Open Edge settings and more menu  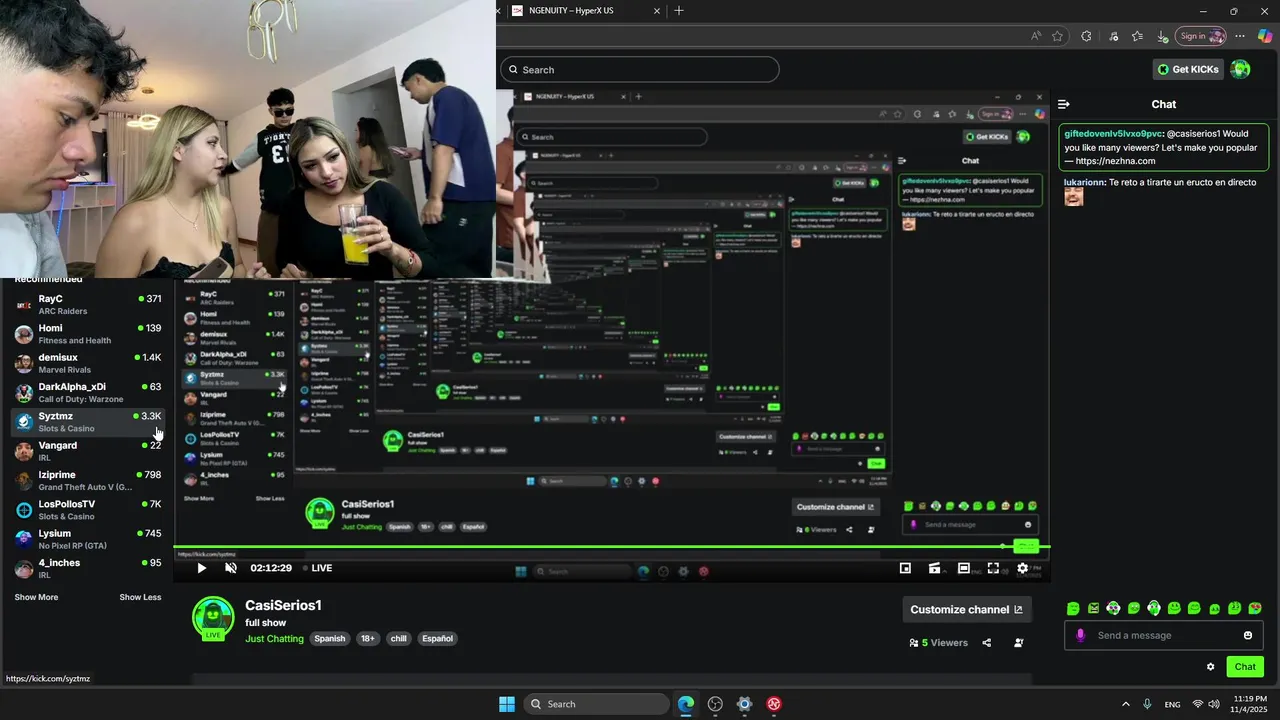coord(1240,36)
